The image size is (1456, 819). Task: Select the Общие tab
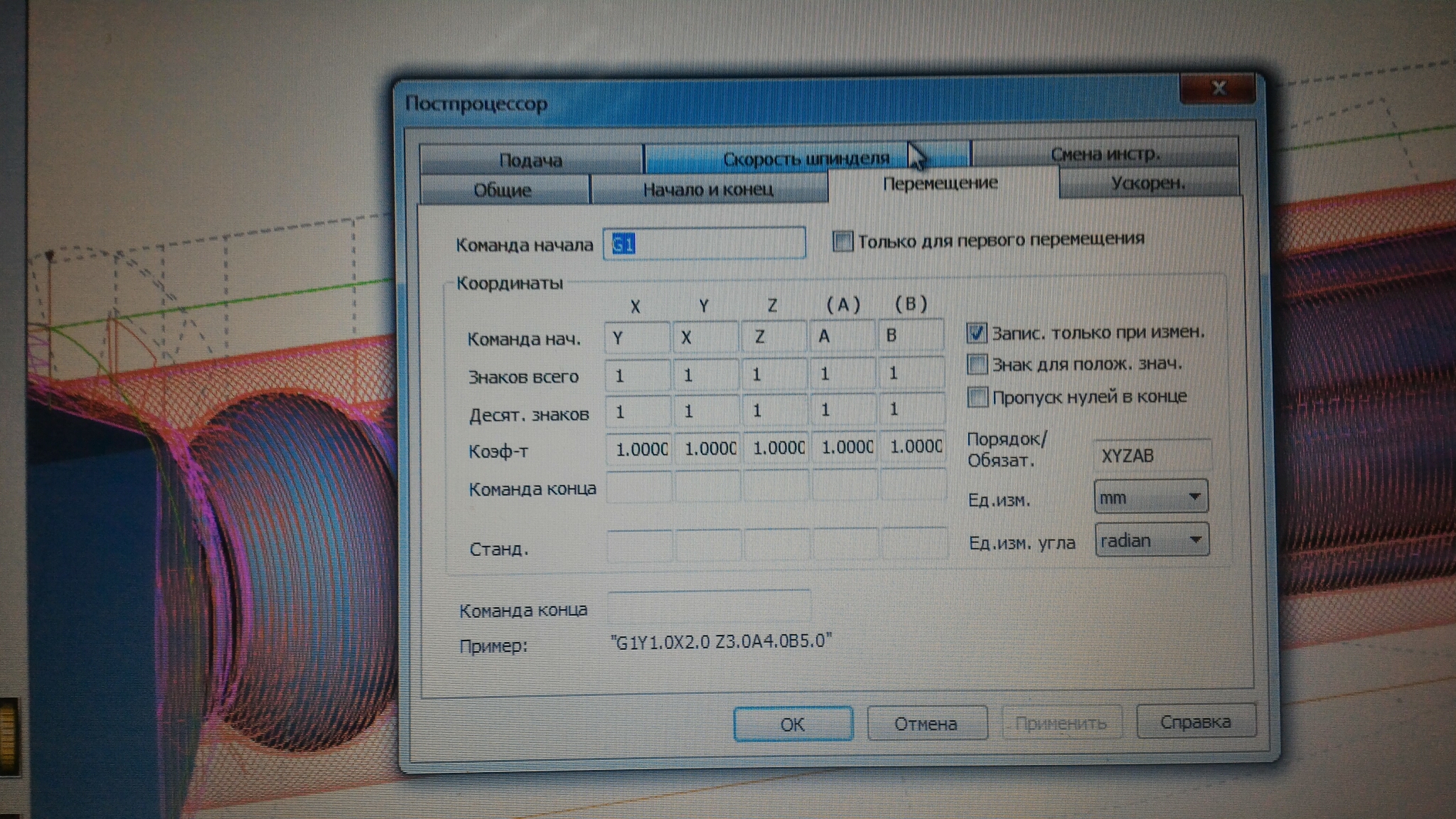[x=503, y=190]
